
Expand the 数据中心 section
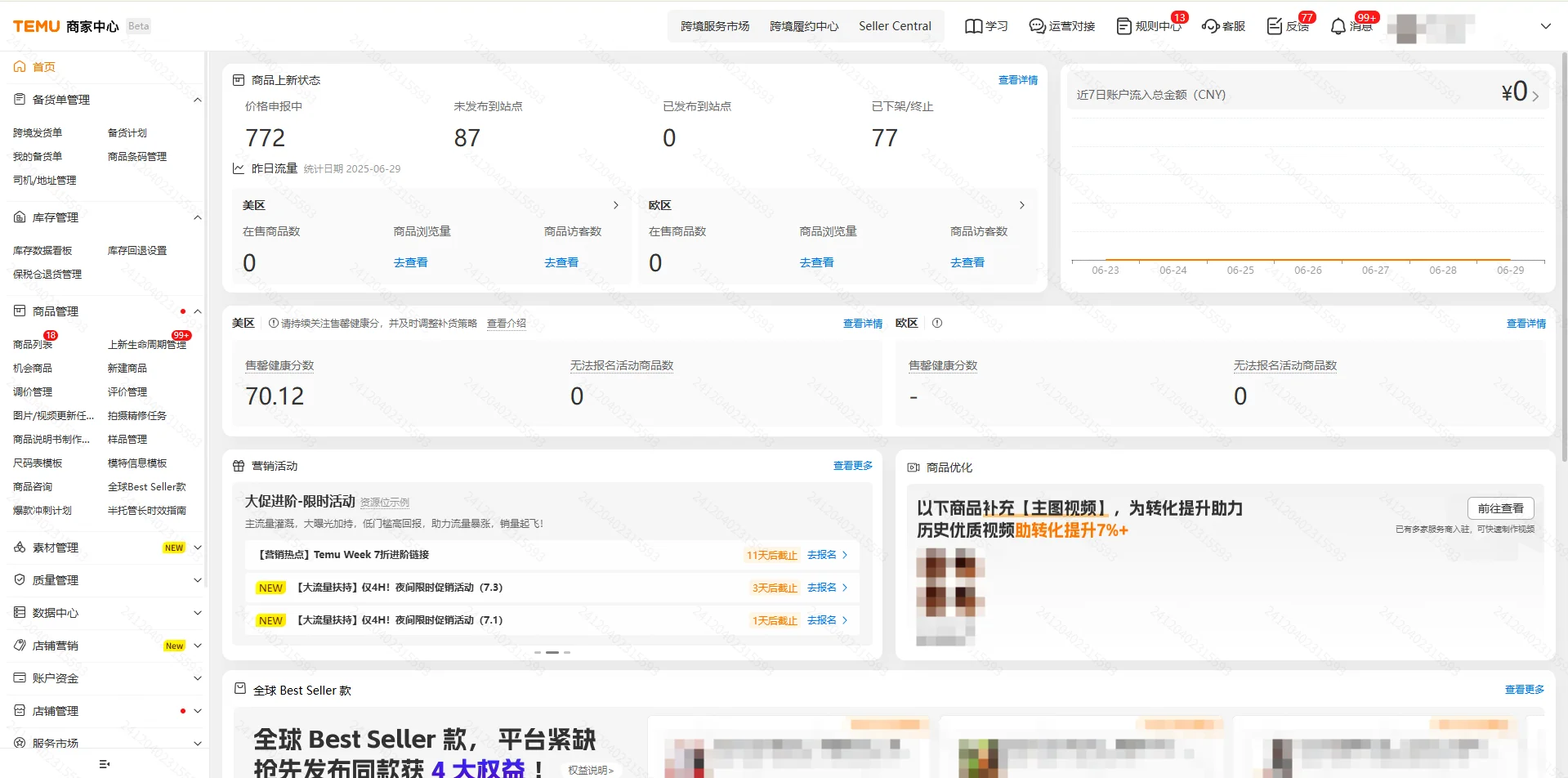point(197,612)
